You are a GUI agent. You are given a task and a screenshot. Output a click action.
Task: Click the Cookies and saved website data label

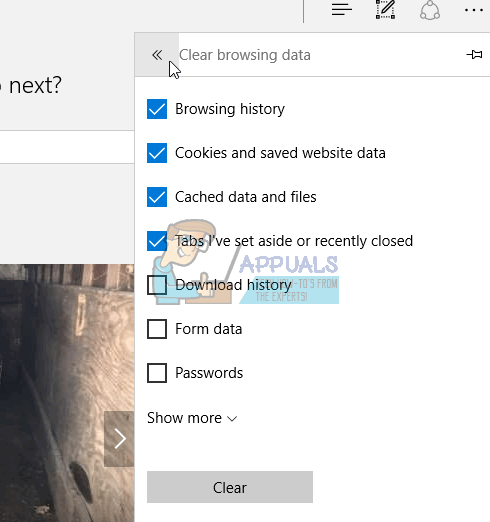280,153
